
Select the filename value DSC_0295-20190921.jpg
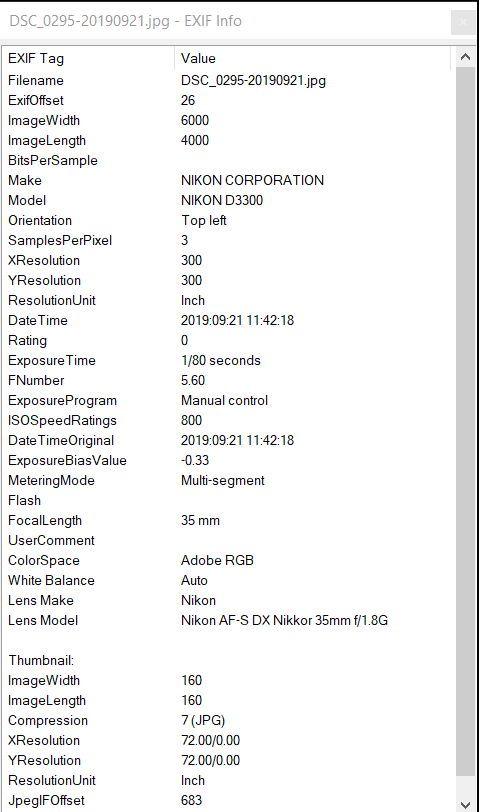(253, 80)
